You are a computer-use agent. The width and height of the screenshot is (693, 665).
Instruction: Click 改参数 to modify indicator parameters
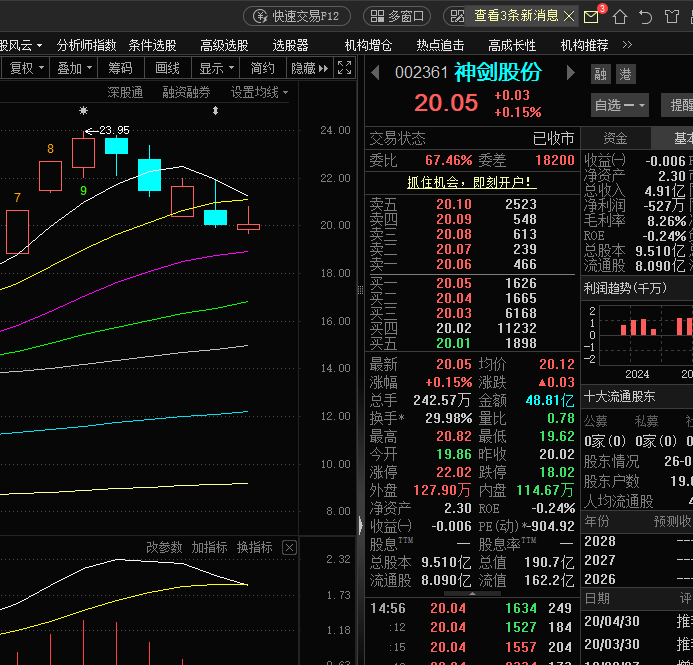(x=164, y=547)
